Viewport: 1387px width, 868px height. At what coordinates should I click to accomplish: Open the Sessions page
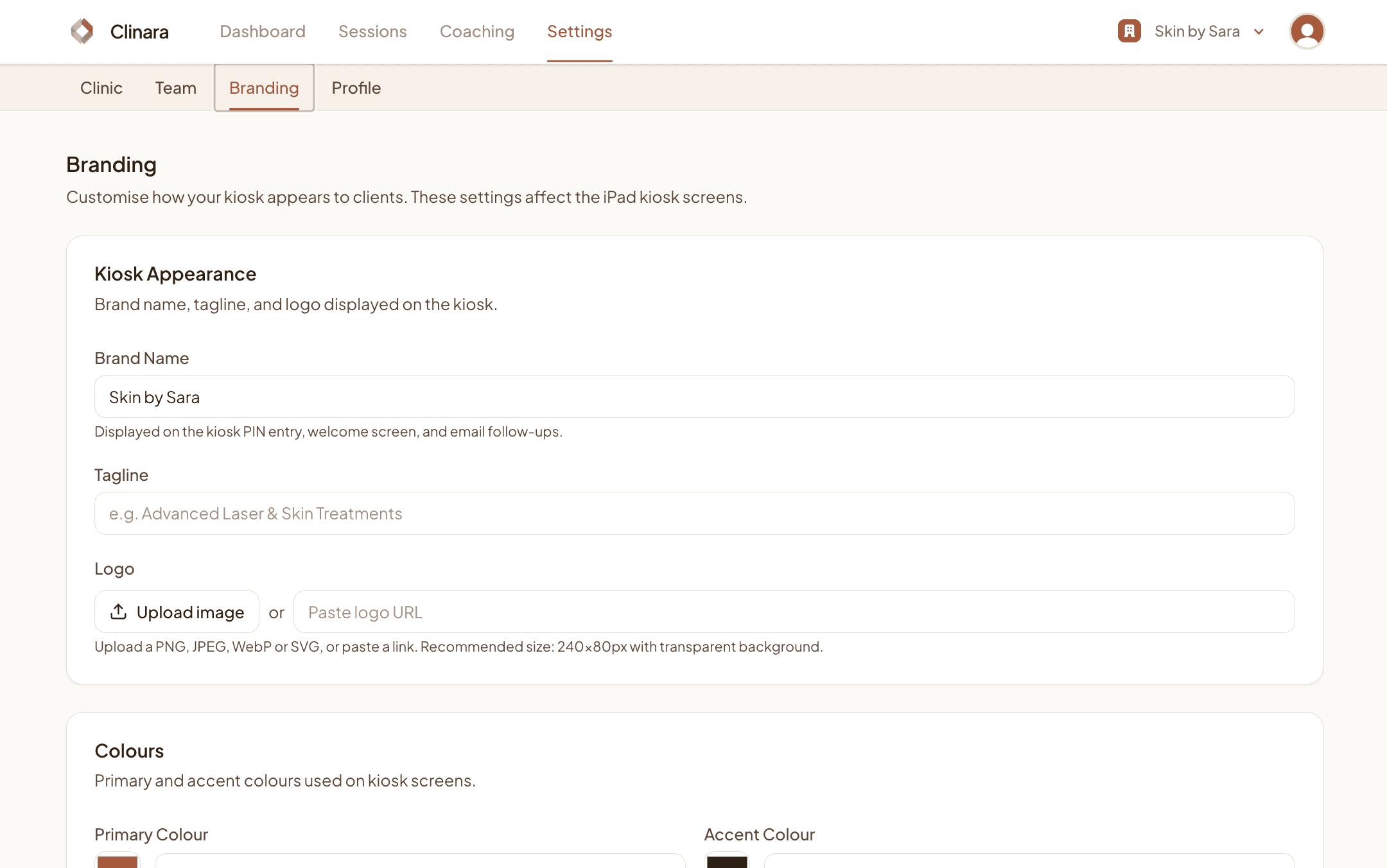tap(372, 31)
